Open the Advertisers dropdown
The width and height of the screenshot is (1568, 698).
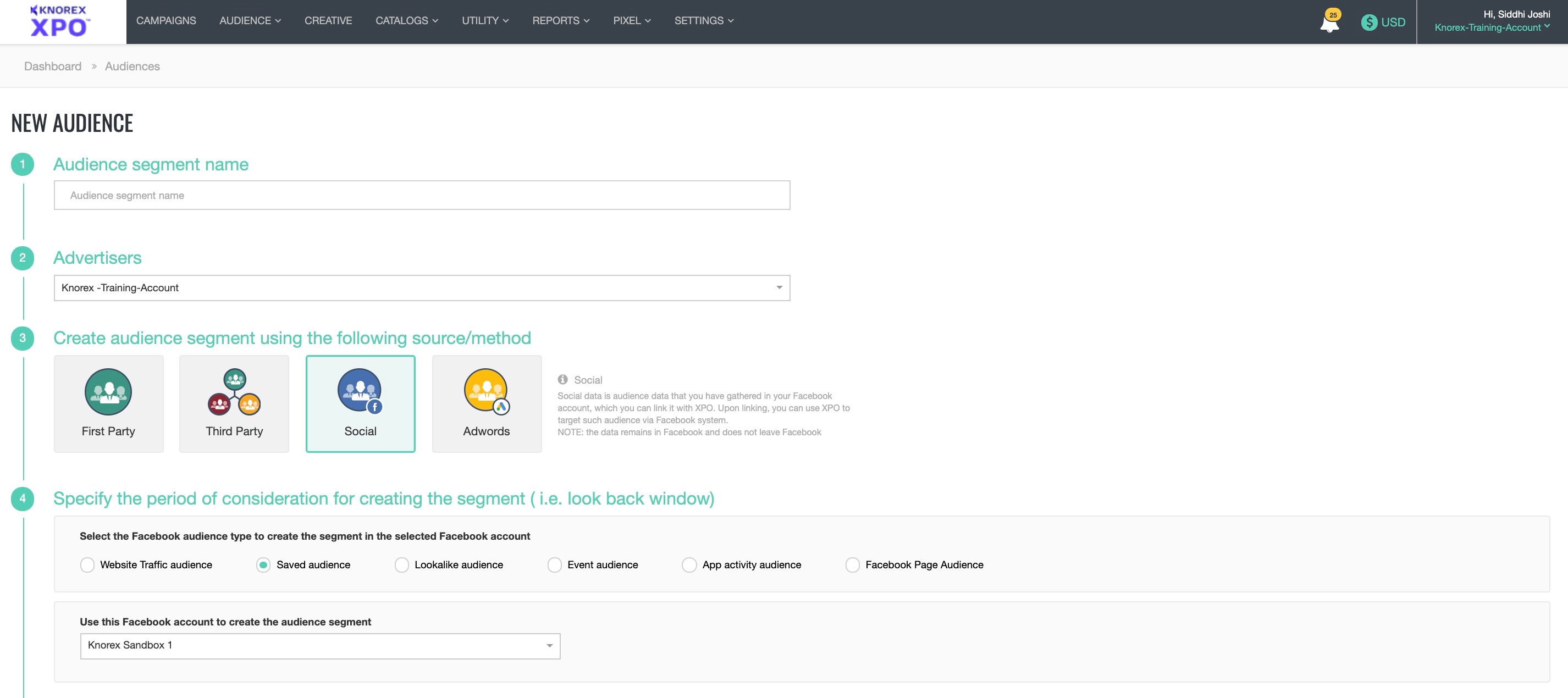[422, 288]
